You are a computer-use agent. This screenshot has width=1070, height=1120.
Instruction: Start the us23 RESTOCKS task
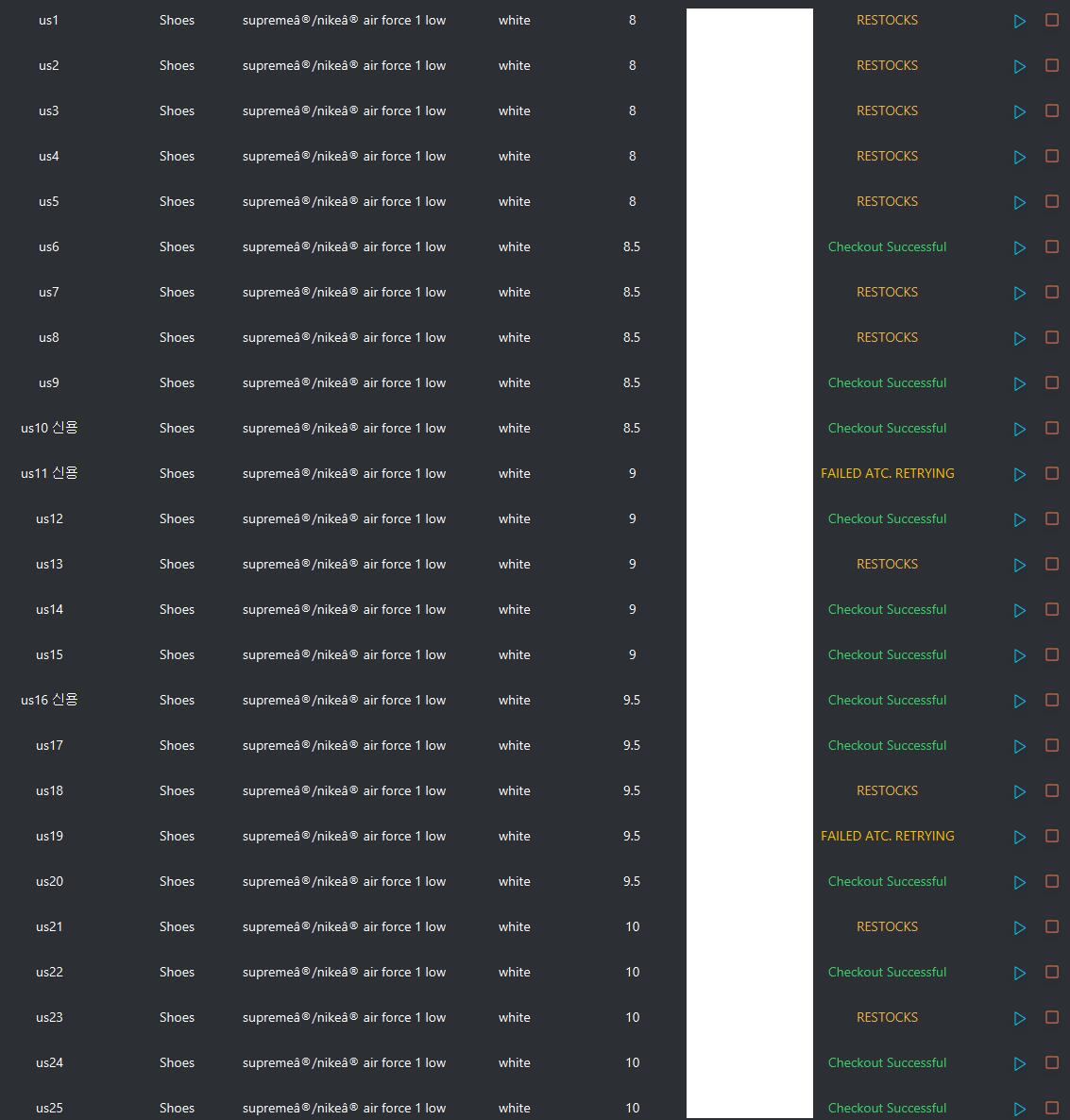[x=1020, y=1018]
